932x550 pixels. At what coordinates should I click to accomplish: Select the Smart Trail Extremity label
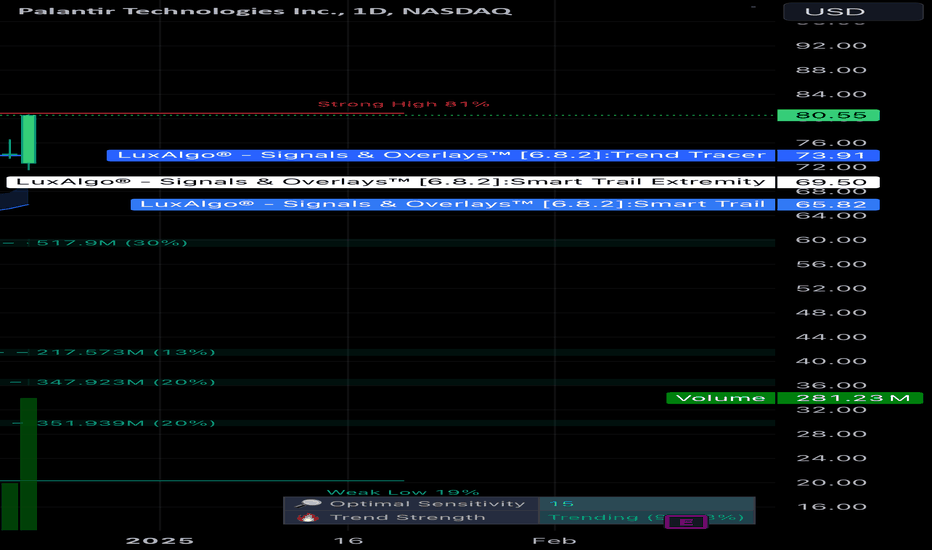click(x=391, y=182)
